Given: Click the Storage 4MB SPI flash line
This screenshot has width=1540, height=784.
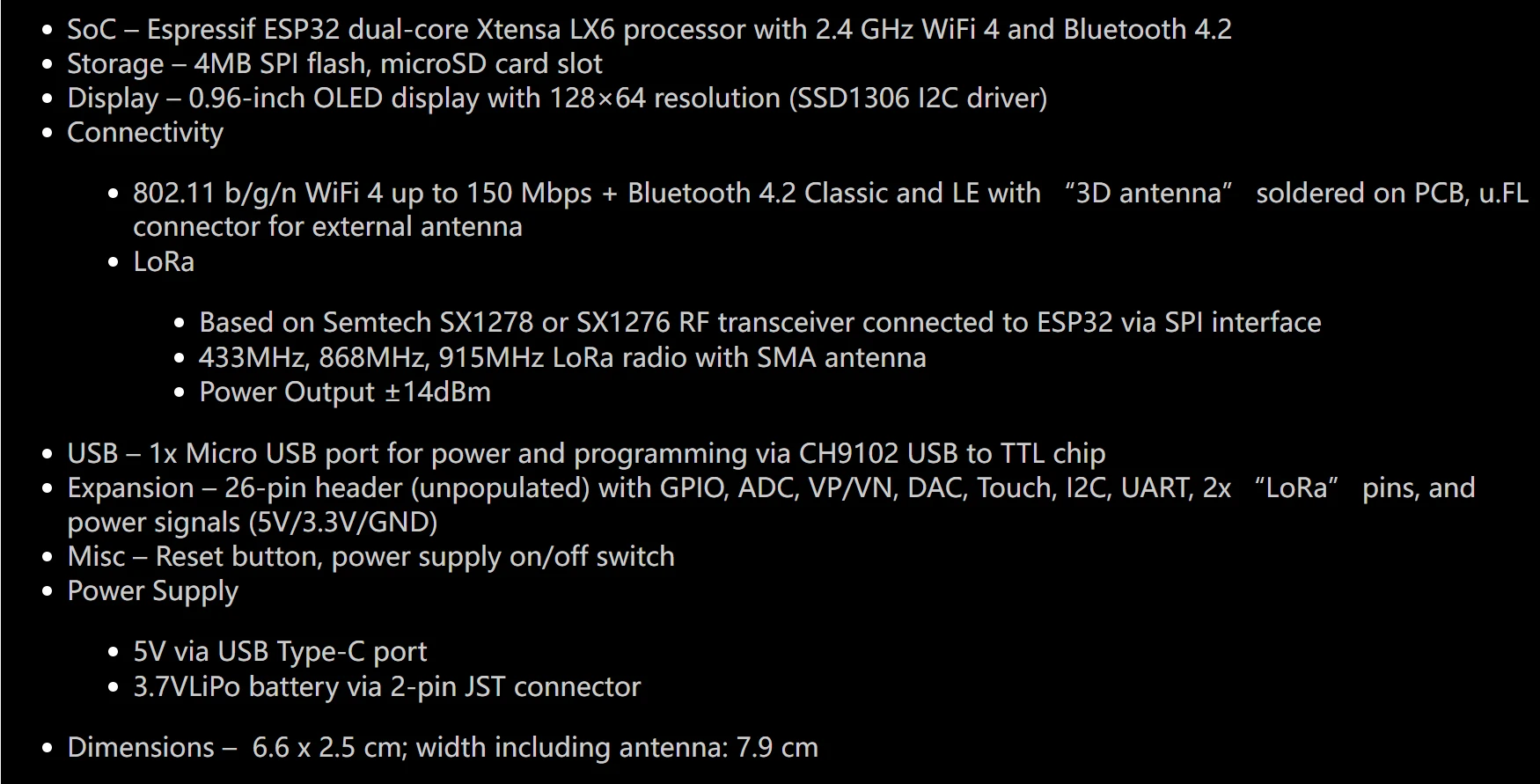Looking at the screenshot, I should (x=334, y=63).
